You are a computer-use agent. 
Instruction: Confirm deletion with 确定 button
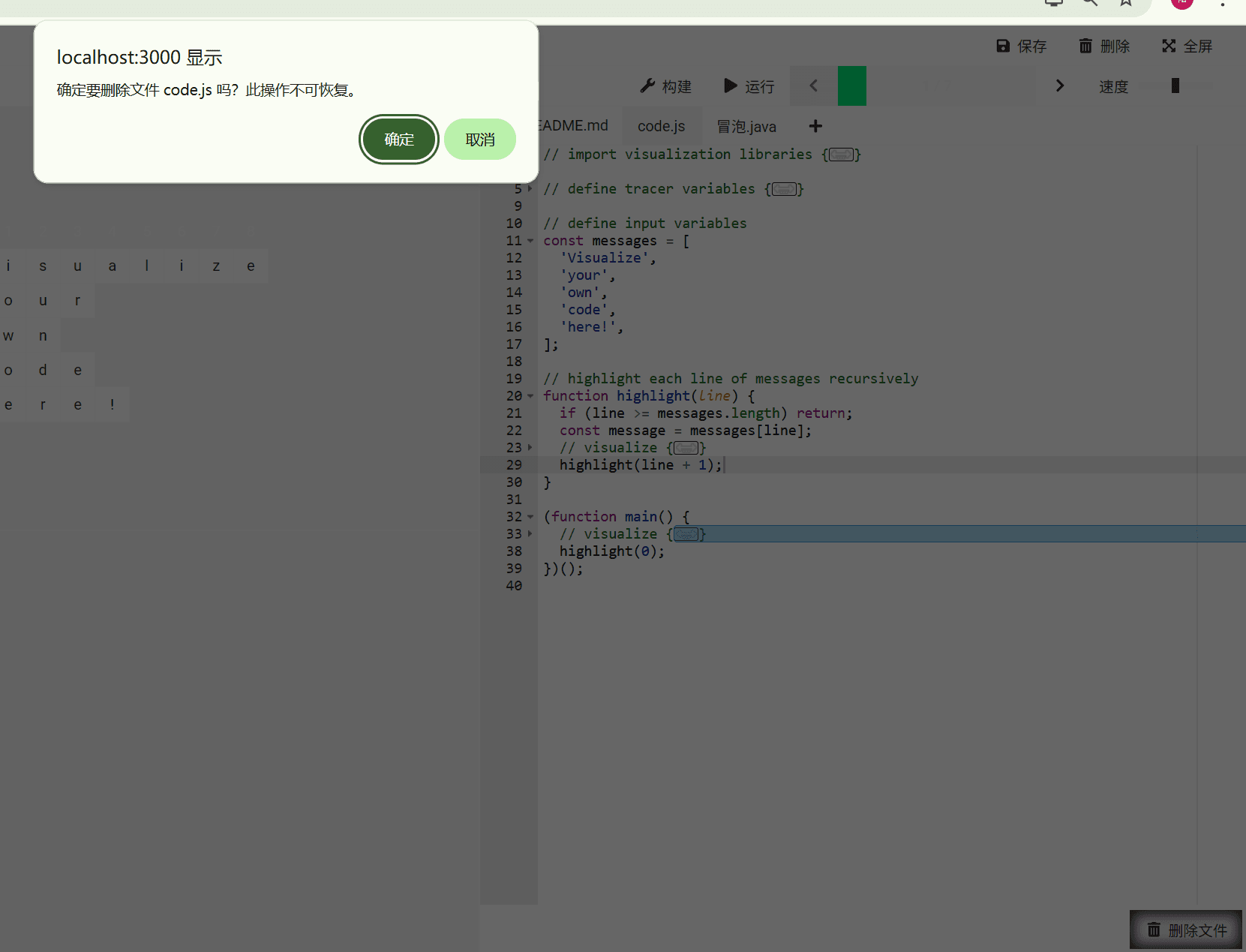pos(398,140)
